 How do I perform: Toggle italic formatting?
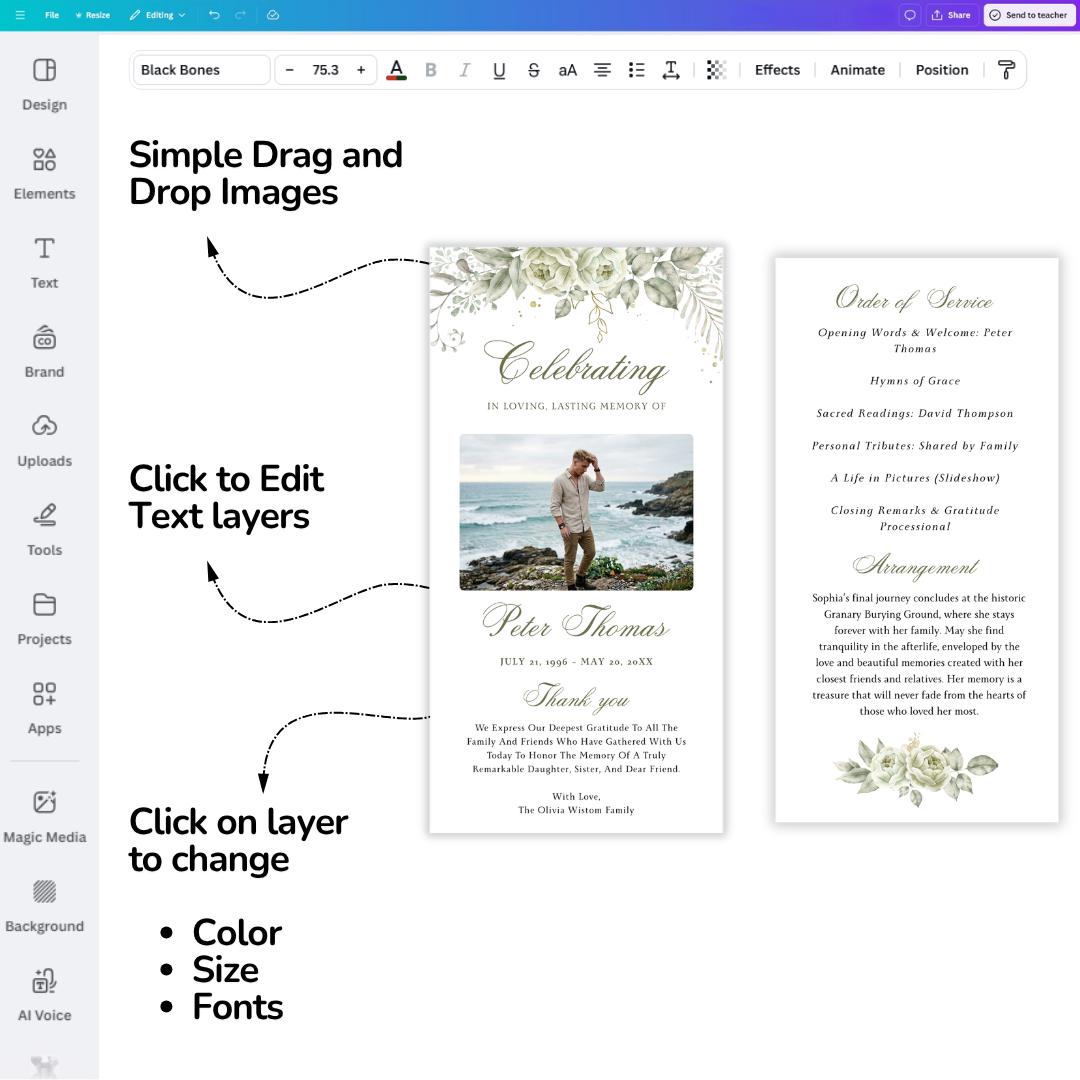[x=465, y=70]
